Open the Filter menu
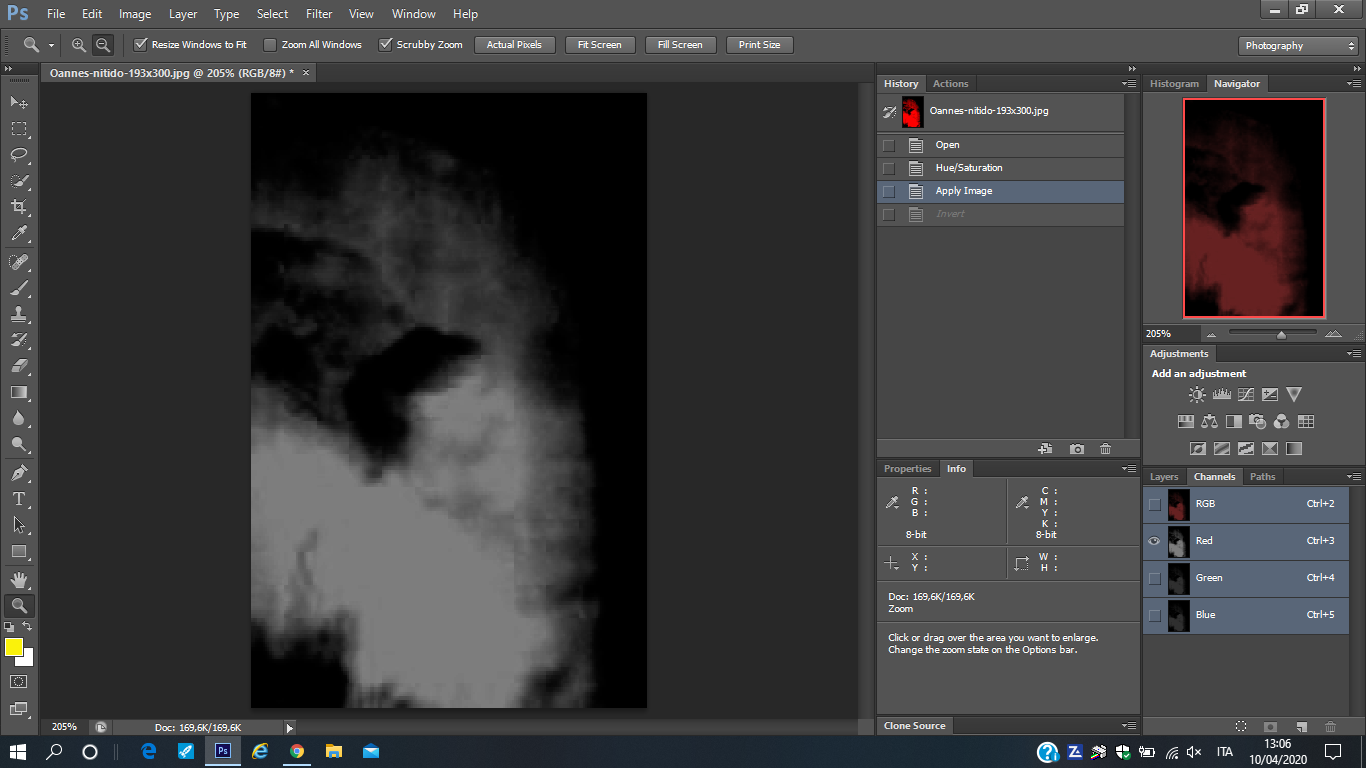 319,14
